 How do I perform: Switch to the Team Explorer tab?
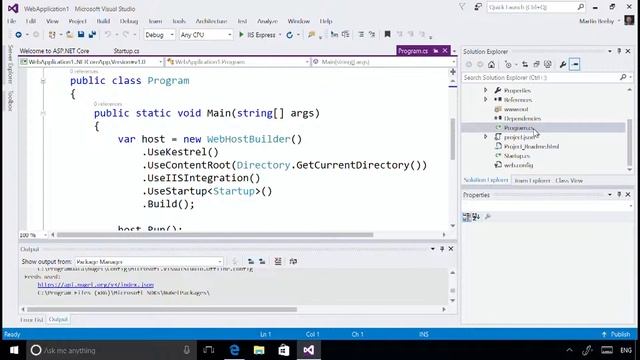pos(532,180)
